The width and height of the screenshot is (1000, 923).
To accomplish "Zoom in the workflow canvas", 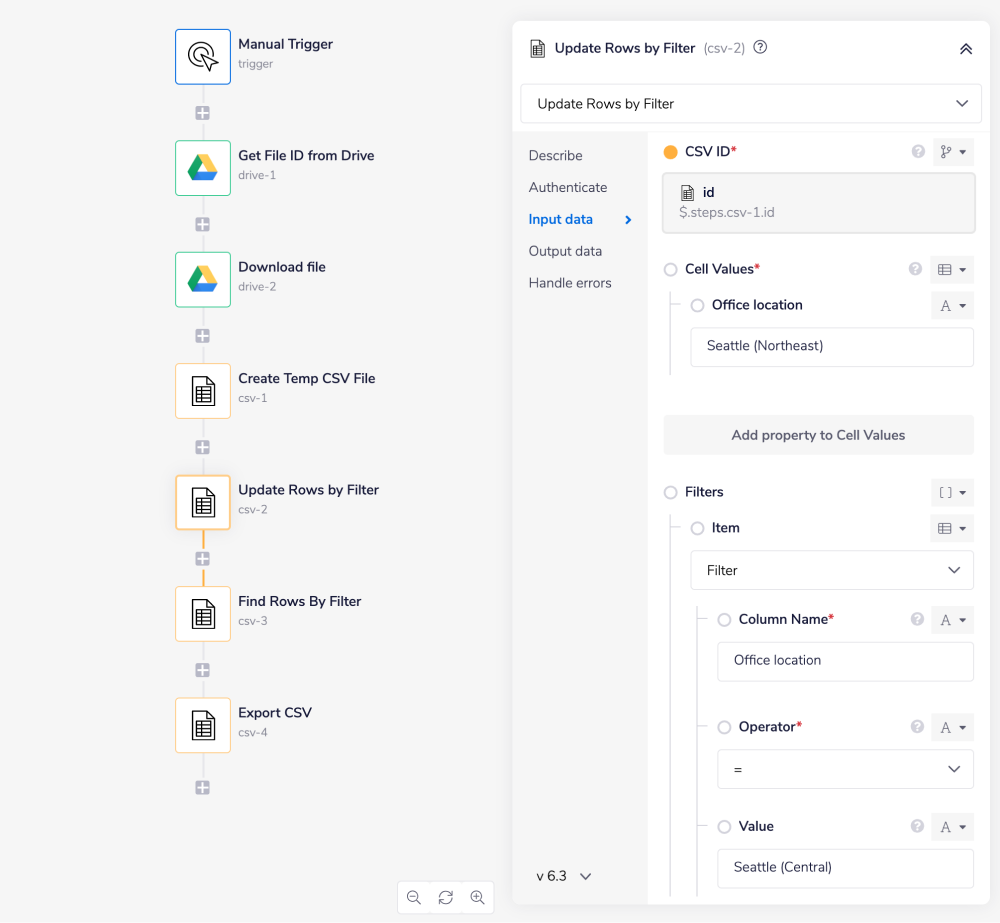I will point(477,897).
